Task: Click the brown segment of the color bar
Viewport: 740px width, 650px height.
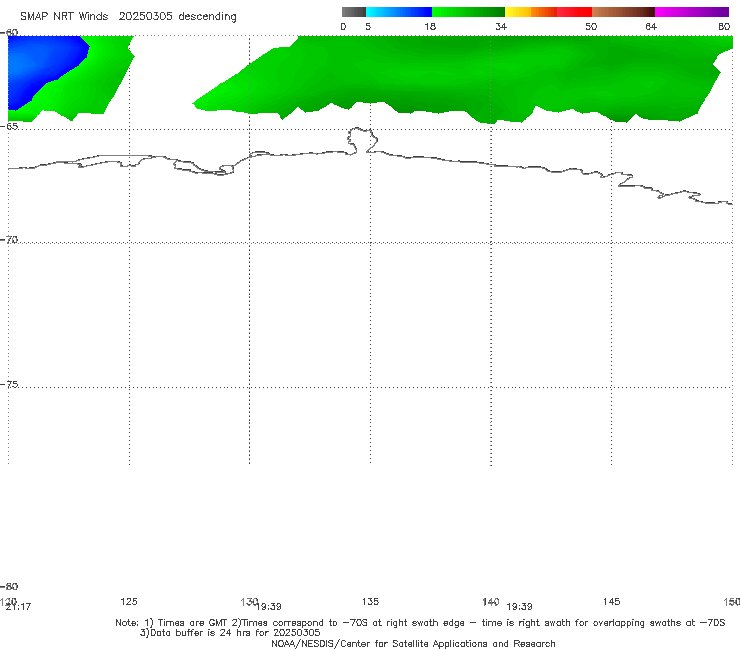Action: 623,12
